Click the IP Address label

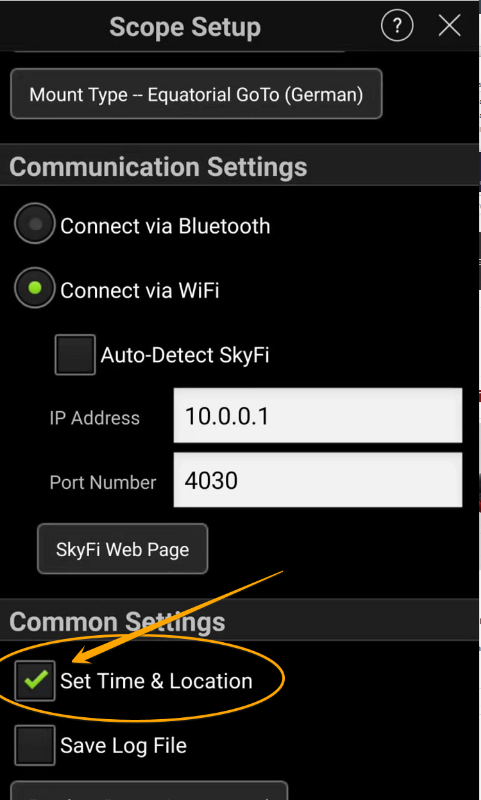[94, 418]
